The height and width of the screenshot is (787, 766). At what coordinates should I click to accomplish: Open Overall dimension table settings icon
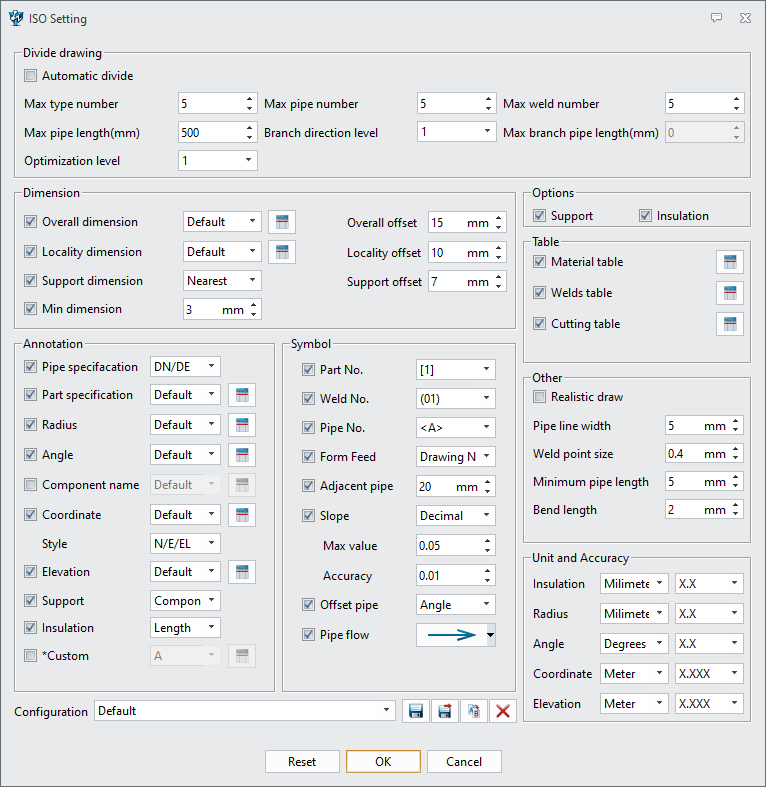click(x=282, y=222)
